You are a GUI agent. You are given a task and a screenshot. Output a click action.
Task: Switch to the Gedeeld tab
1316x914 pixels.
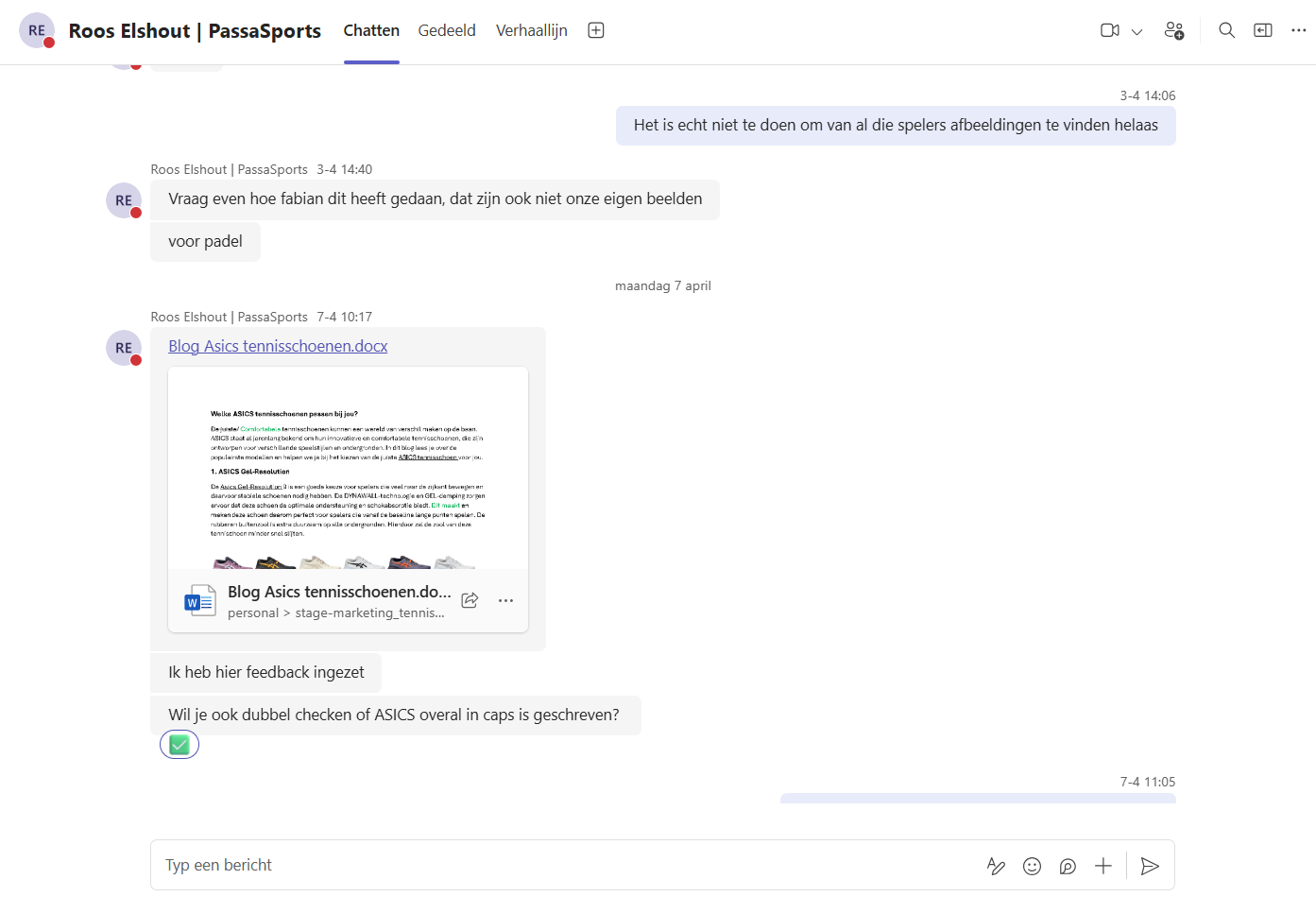447,30
